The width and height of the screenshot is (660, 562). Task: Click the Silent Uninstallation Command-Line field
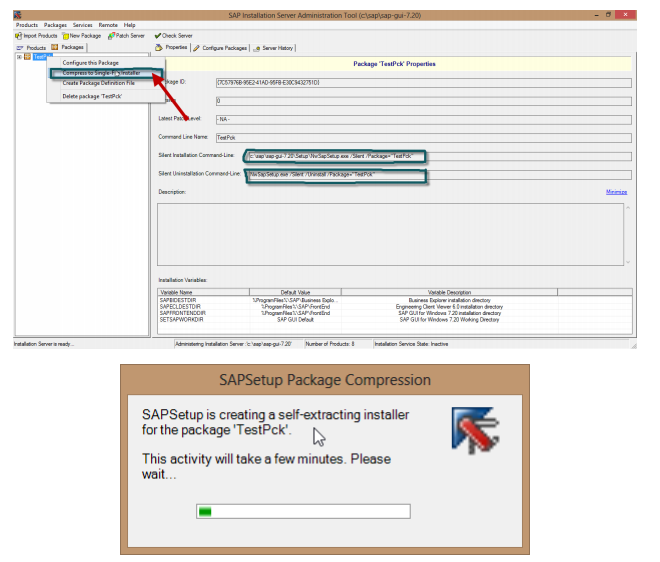(438, 175)
